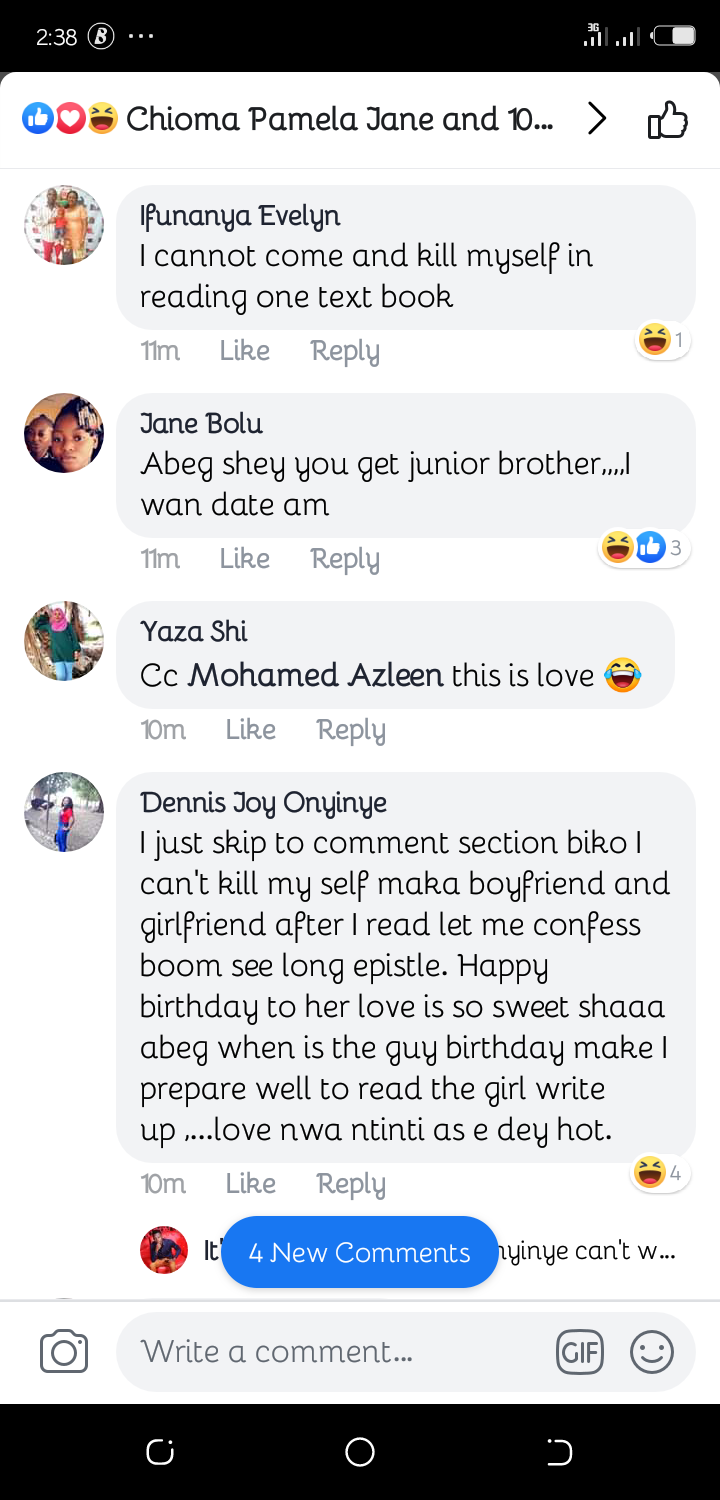The height and width of the screenshot is (1500, 720).
Task: Open the camera icon to attach photo
Action: click(x=64, y=1352)
